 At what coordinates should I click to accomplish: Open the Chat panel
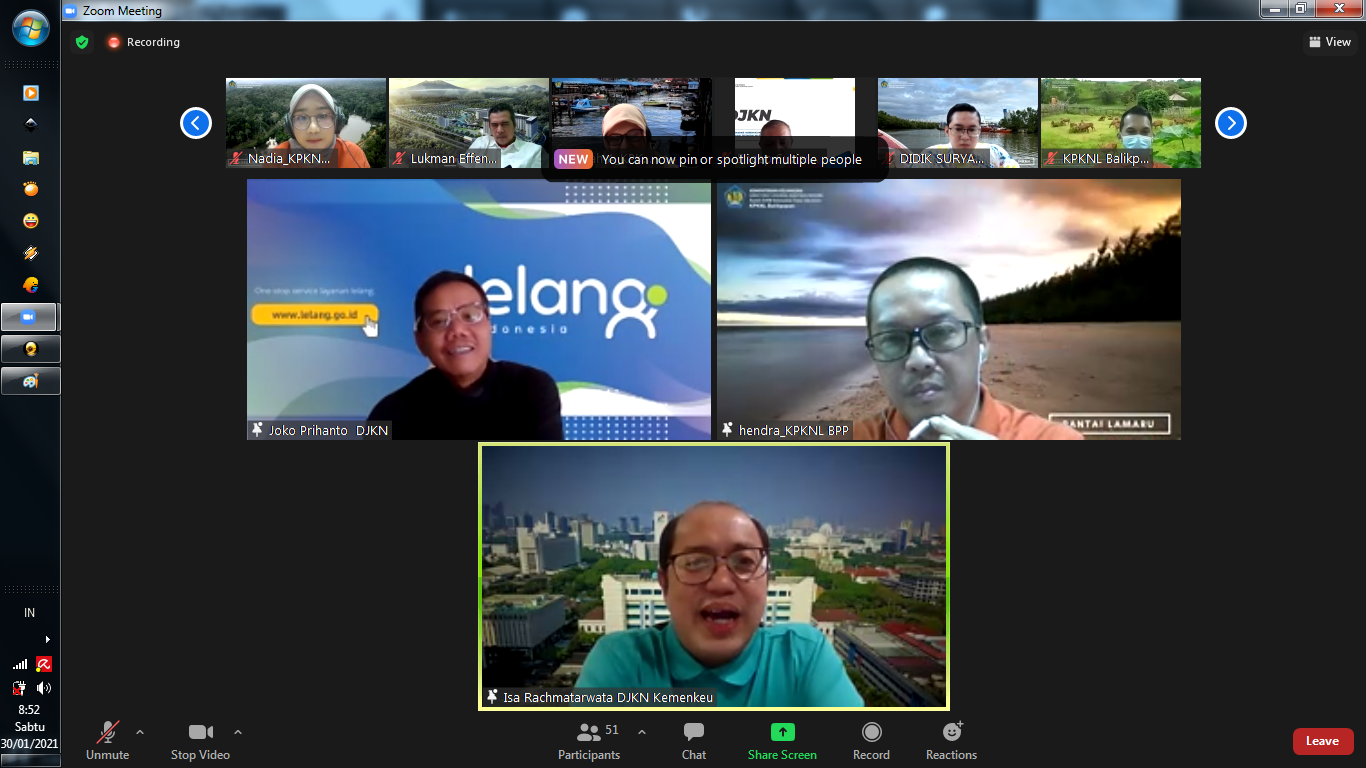point(694,741)
